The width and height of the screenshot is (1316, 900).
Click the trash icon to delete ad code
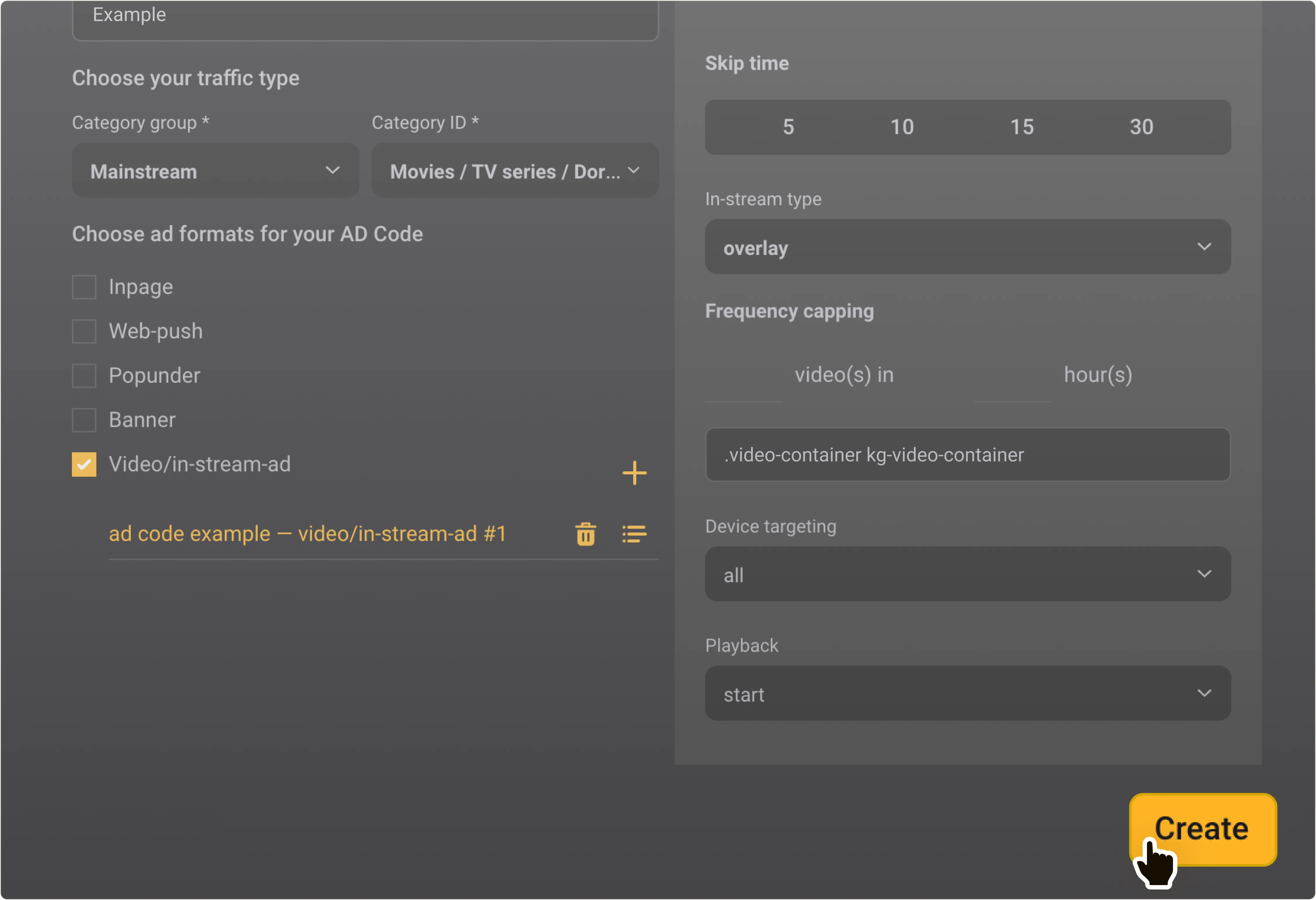point(585,534)
